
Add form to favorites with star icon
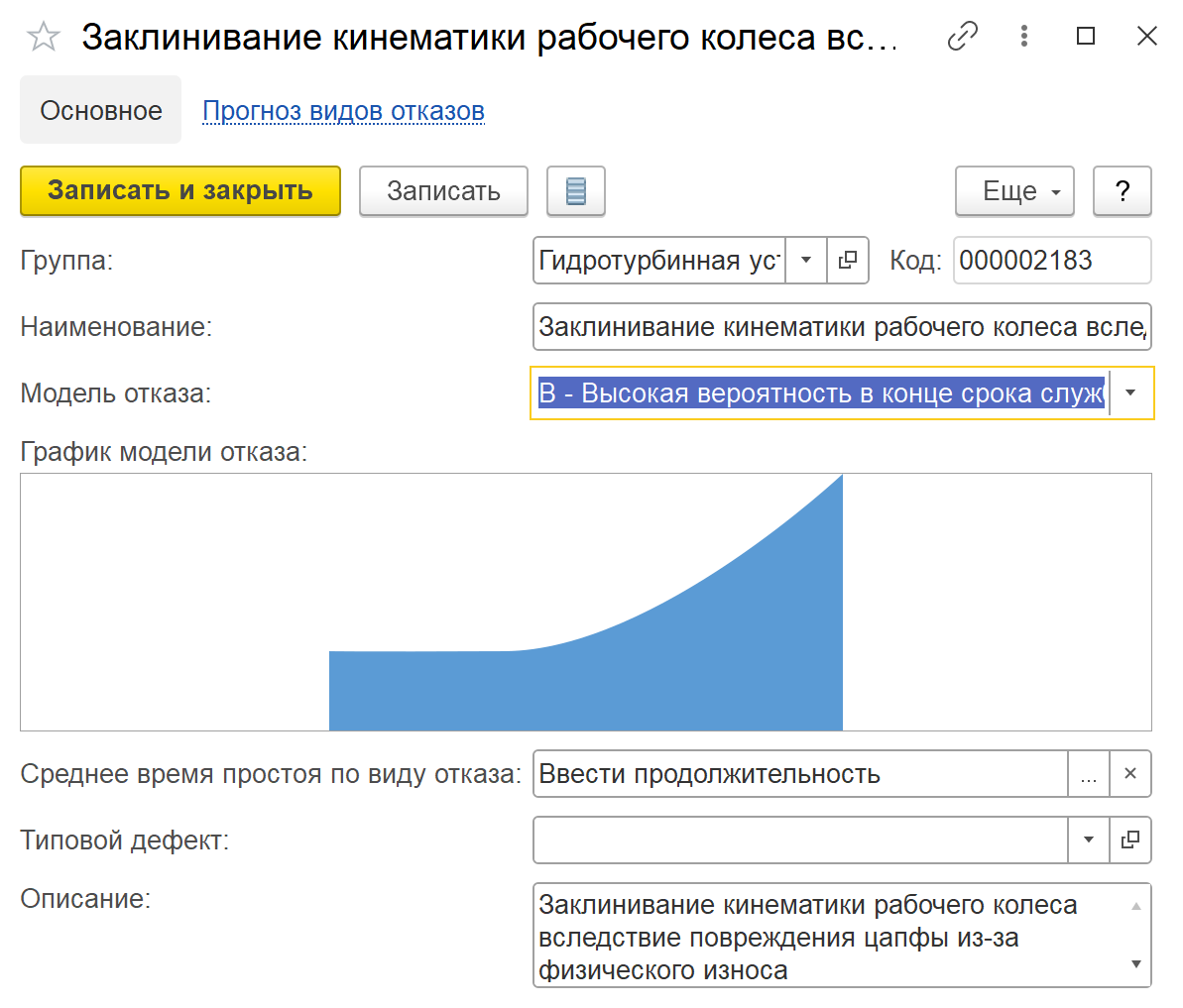[x=44, y=38]
